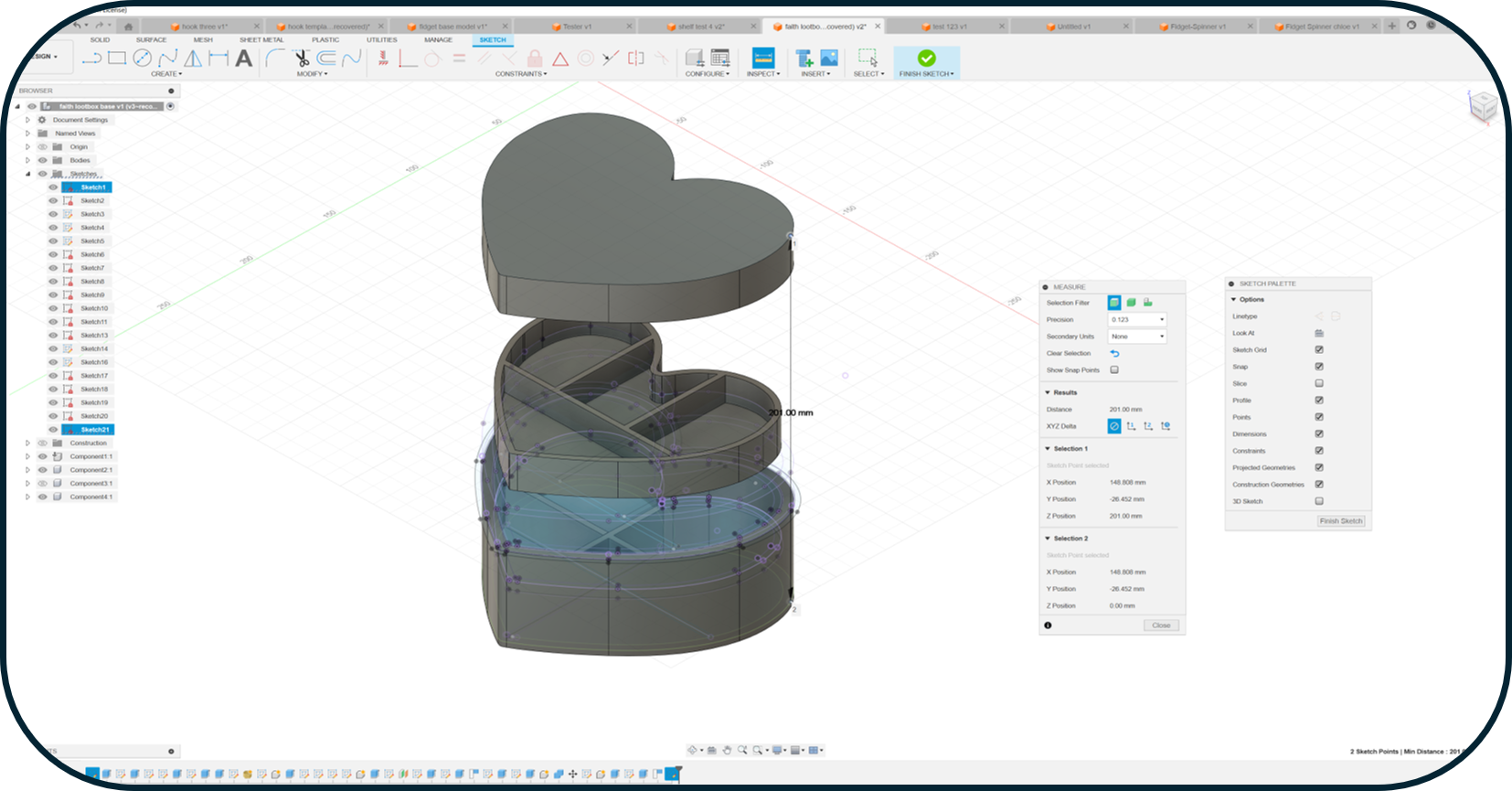Click the Home data panel icon

(128, 27)
